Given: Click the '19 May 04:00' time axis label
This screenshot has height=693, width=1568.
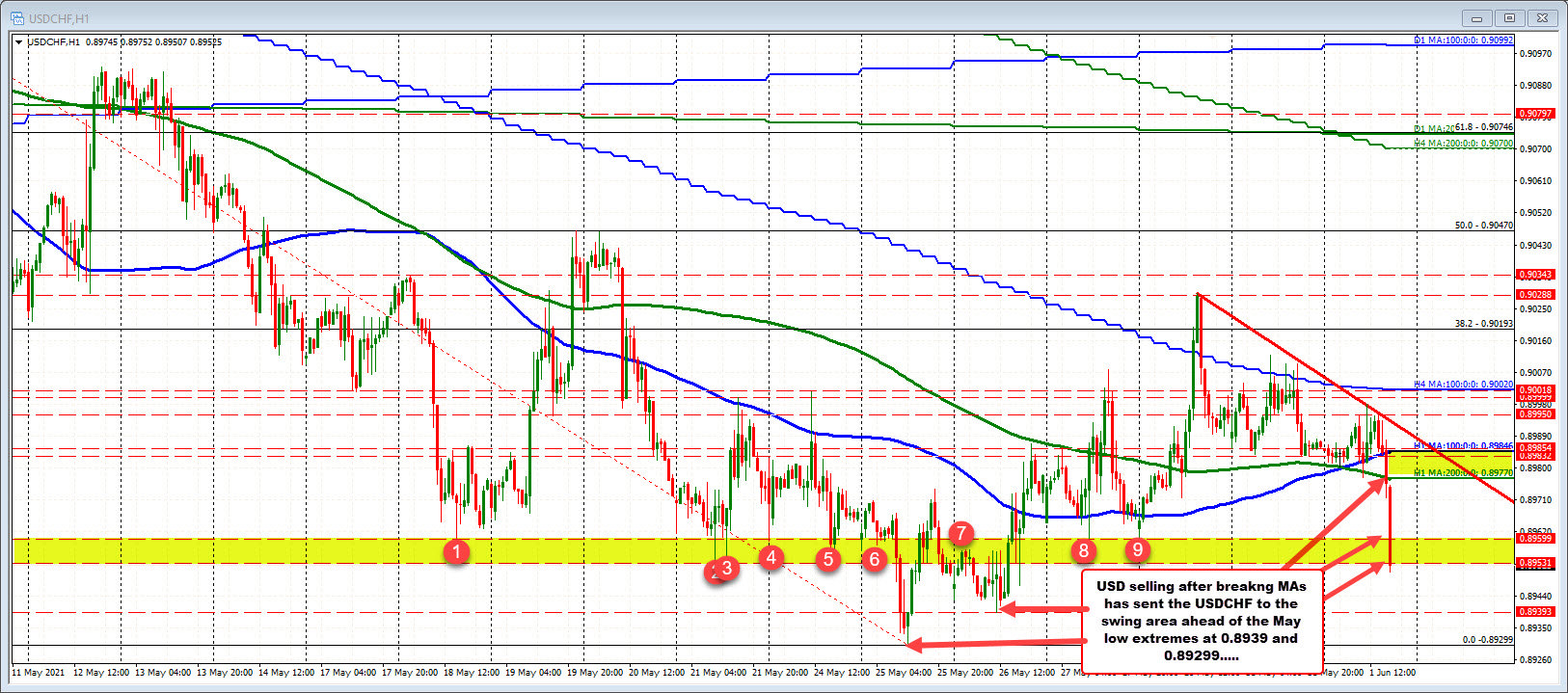Looking at the screenshot, I should (x=532, y=672).
